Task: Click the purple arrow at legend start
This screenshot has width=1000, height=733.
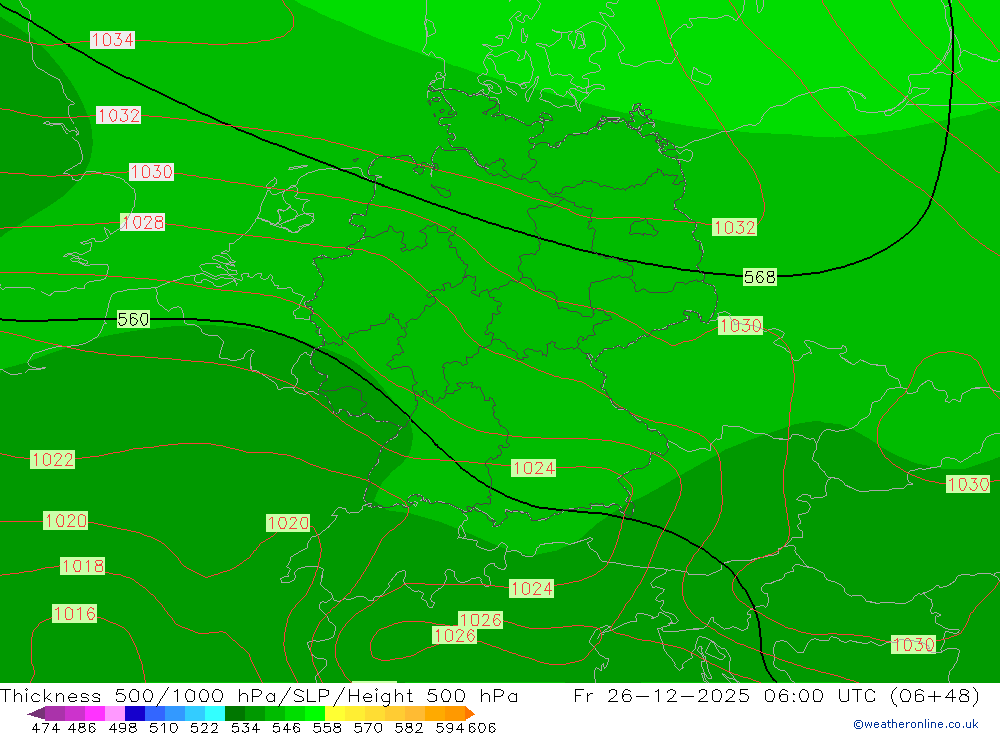Action: [36, 713]
